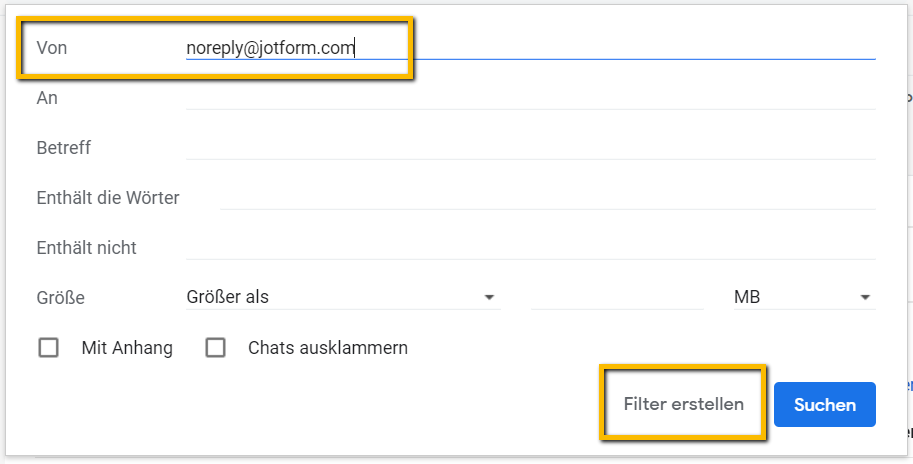Click the Größe field label
The width and height of the screenshot is (913, 464).
tap(60, 297)
